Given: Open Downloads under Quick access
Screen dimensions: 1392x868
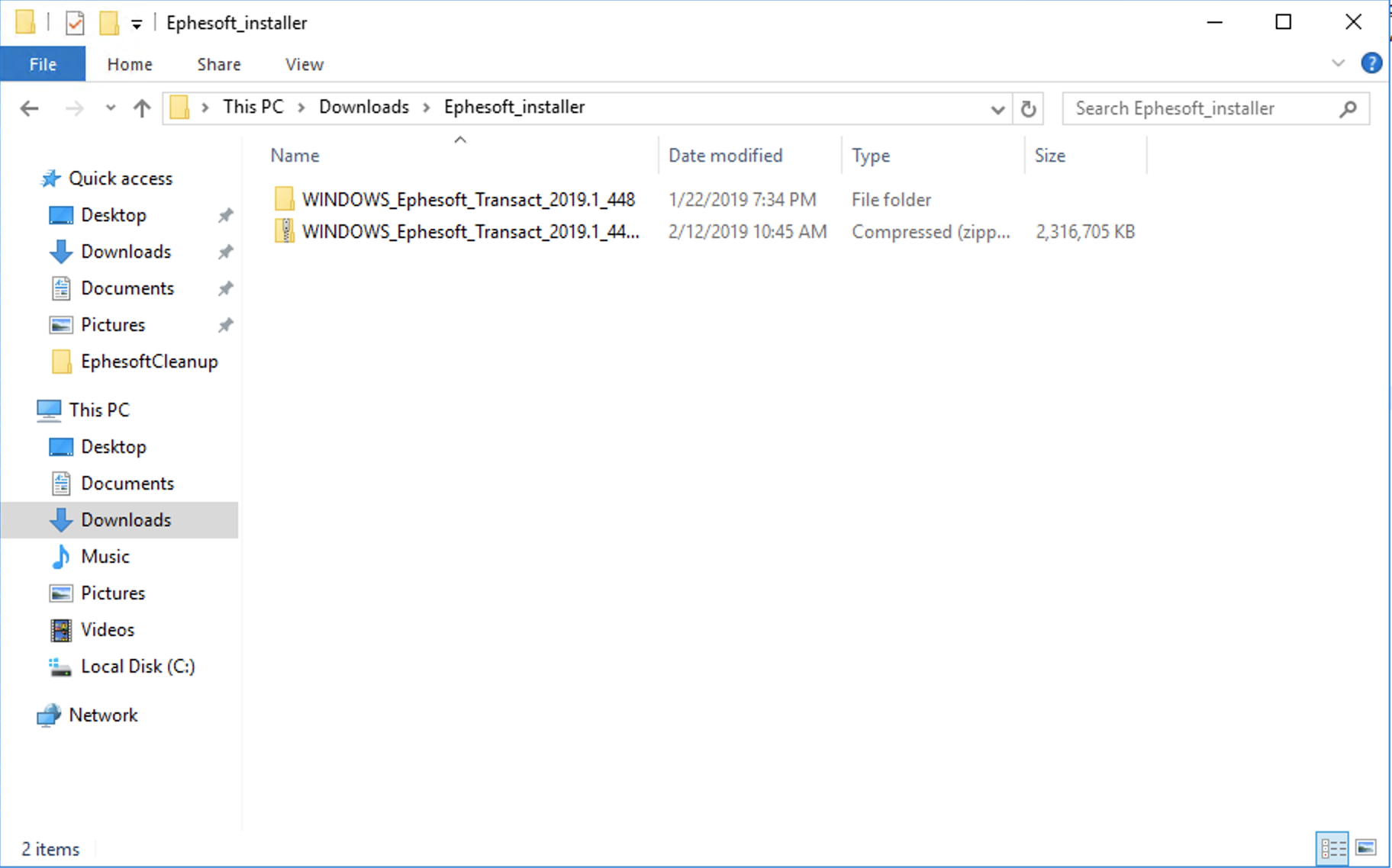Looking at the screenshot, I should click(x=126, y=252).
